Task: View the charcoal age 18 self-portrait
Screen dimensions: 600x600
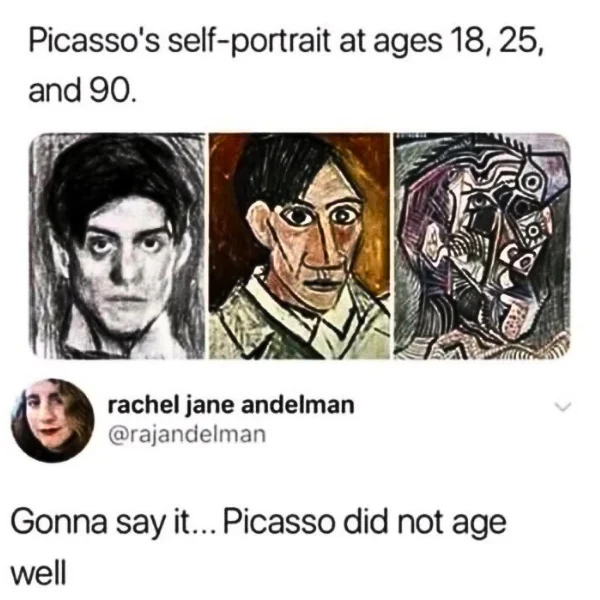Action: pyautogui.click(x=117, y=246)
